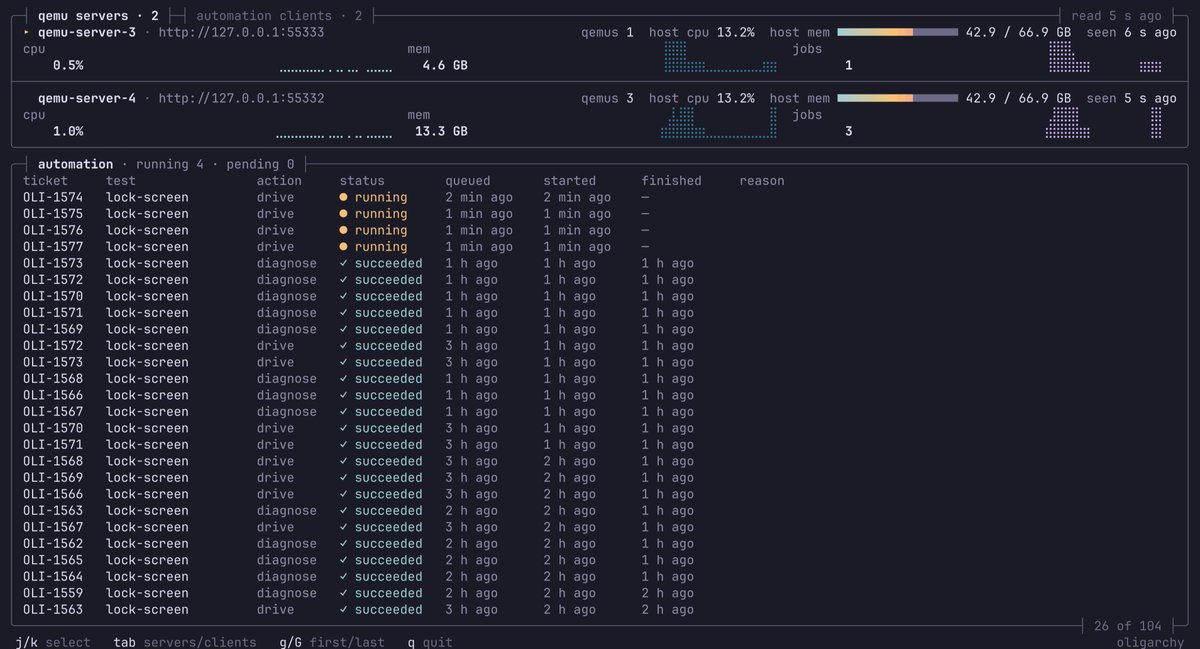
Task: Click the qemu-server-4 host mem usage bar
Action: (x=897, y=98)
